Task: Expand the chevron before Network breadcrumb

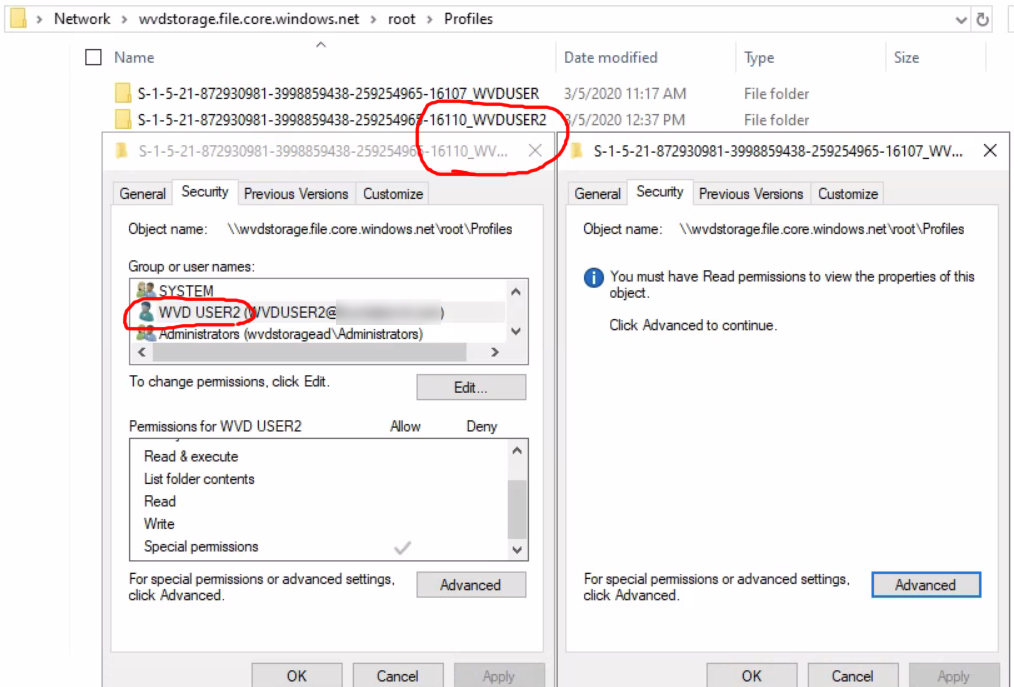Action: pyautogui.click(x=39, y=19)
